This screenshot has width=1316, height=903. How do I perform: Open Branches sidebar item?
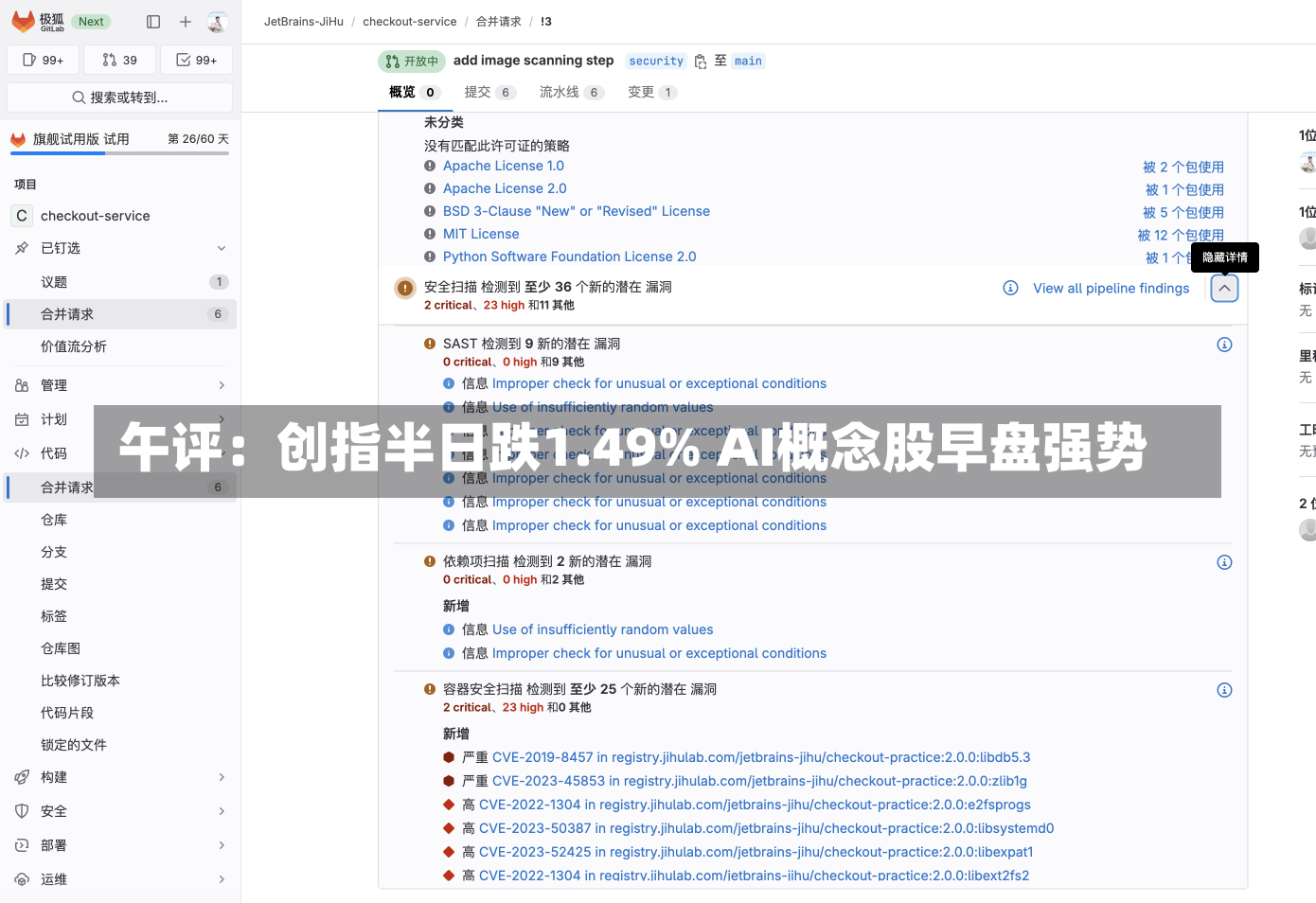(119, 552)
